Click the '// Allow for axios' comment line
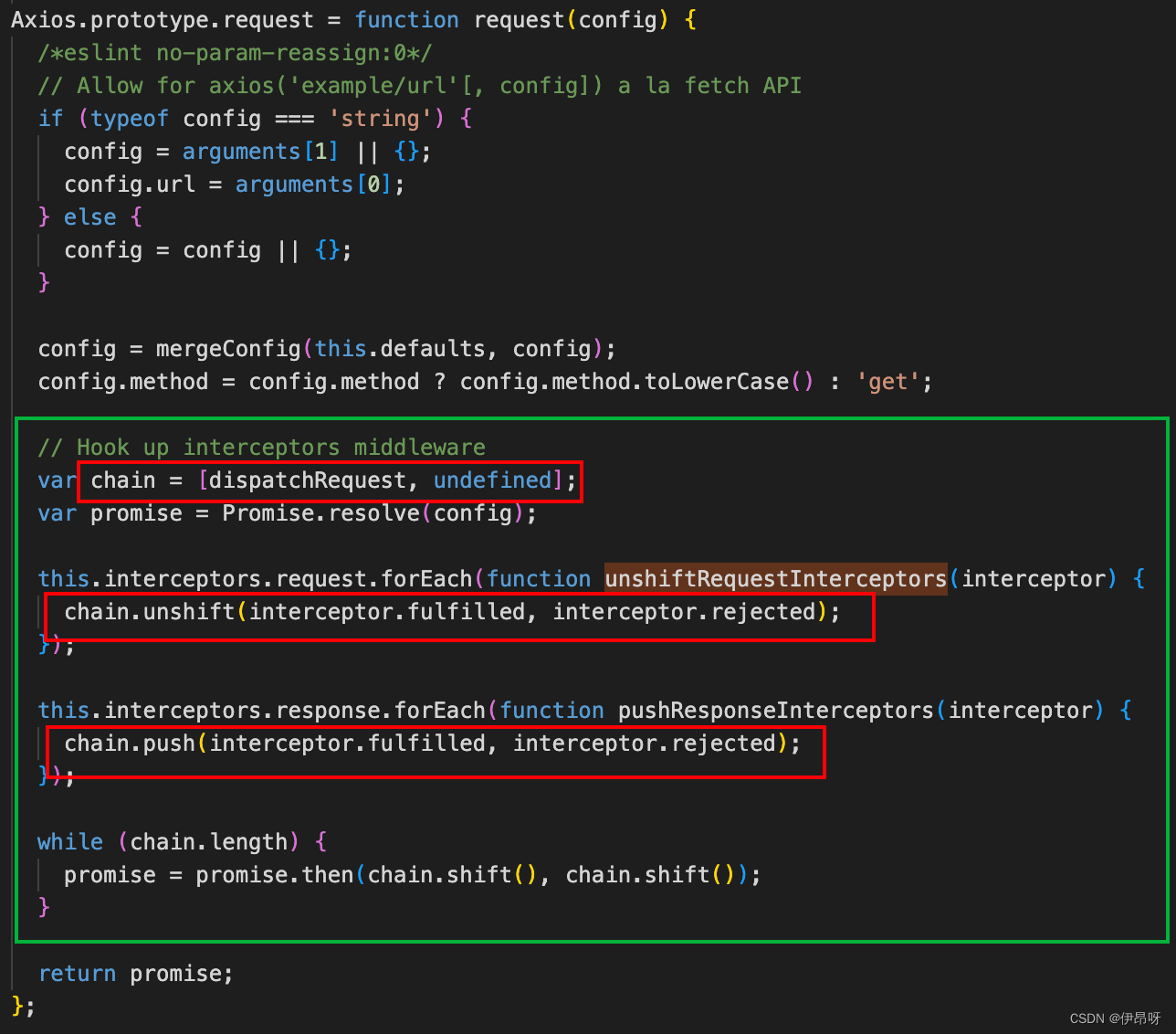This screenshot has height=1034, width=1176. (x=420, y=86)
